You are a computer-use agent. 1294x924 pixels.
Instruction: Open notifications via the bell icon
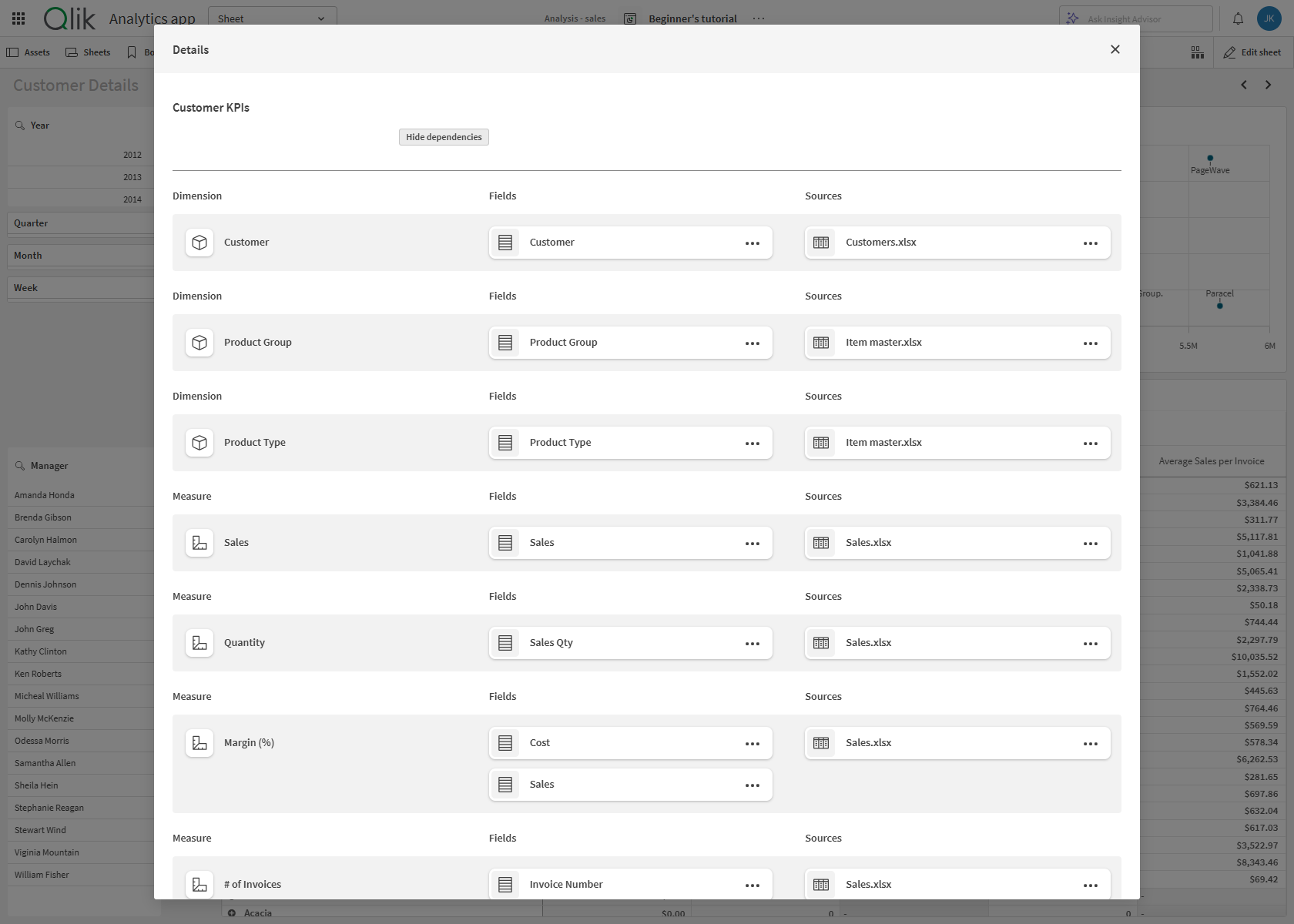coord(1238,18)
